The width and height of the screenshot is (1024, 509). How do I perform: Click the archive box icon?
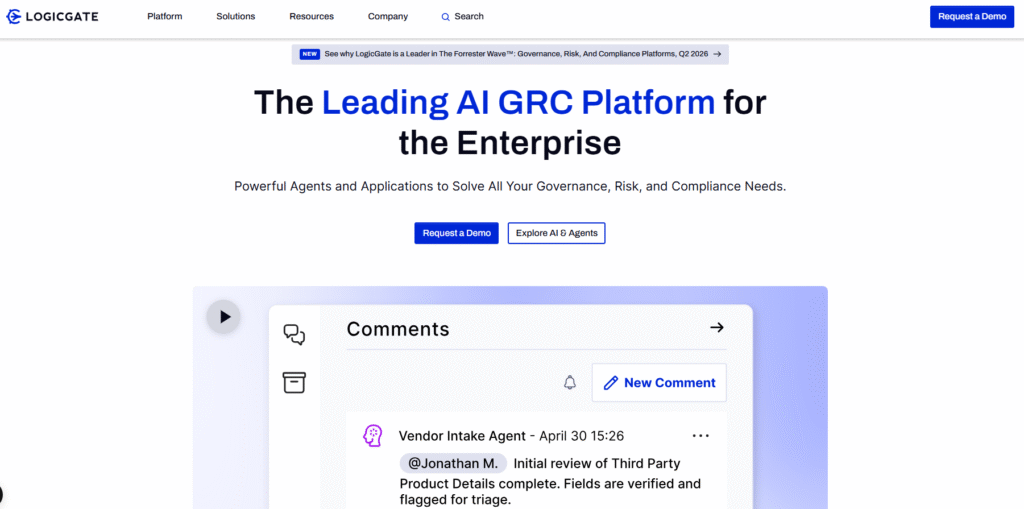(x=294, y=382)
